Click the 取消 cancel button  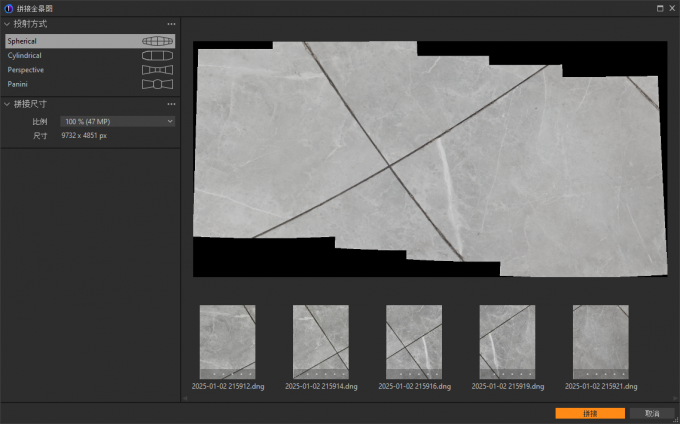[x=652, y=414]
